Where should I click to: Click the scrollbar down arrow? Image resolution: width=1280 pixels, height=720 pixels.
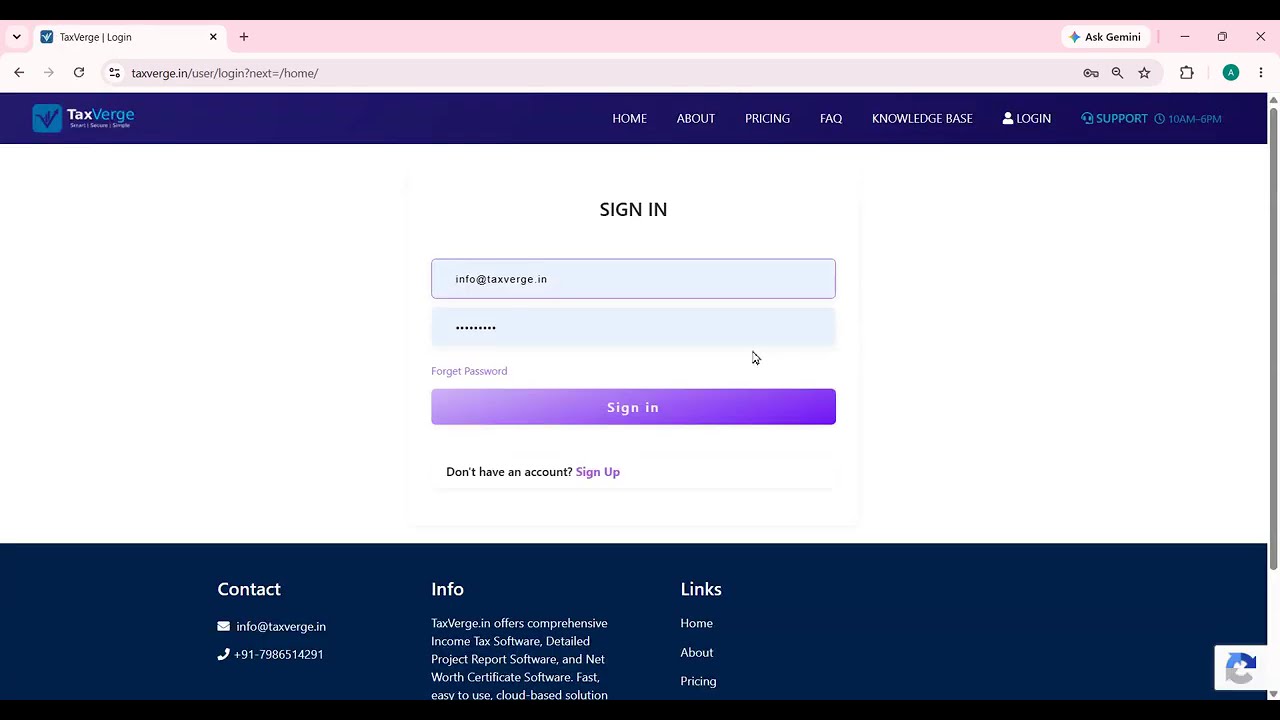[1273, 693]
